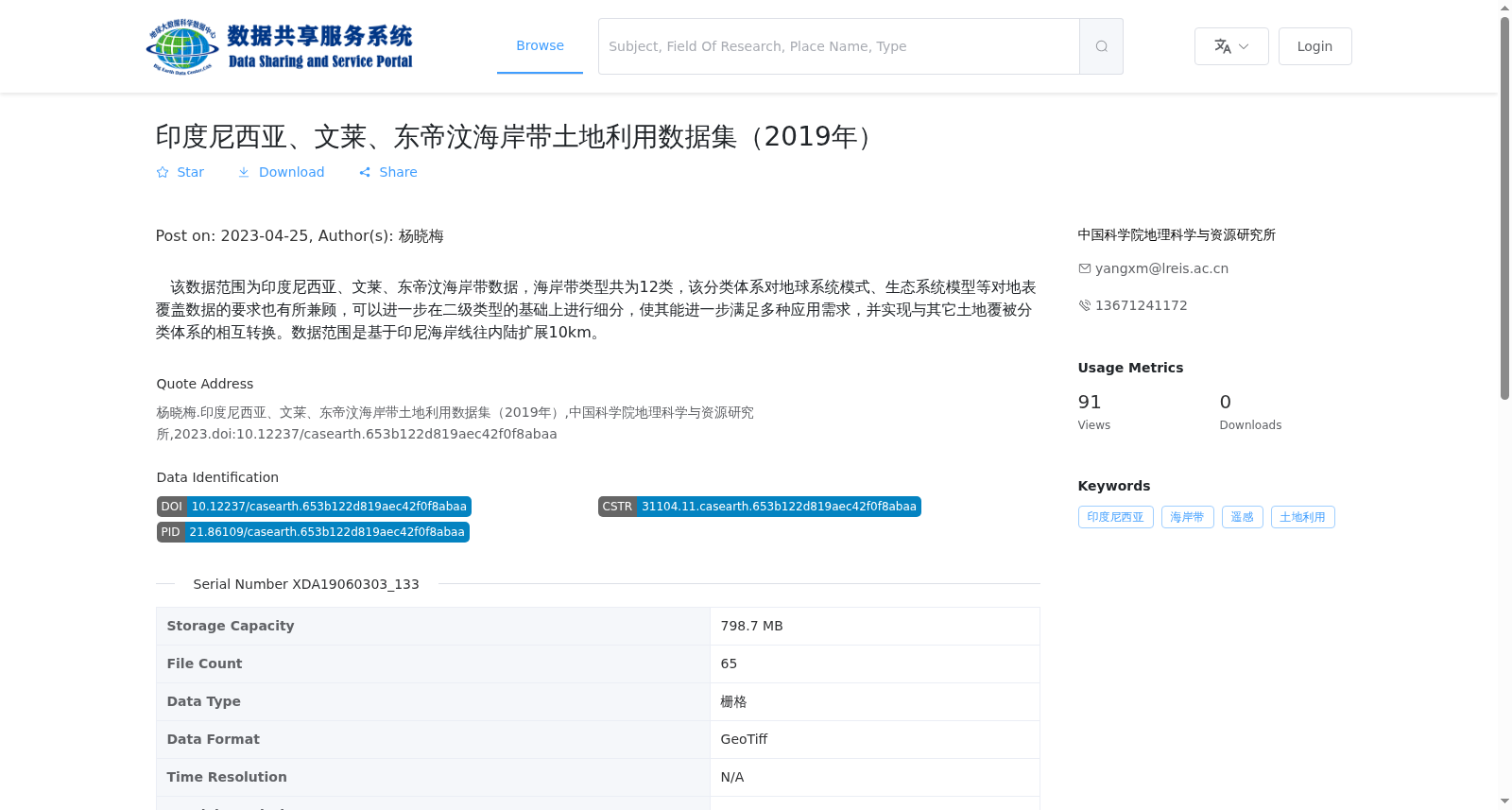Viewport: 1512px width, 810px height.
Task: Click the phone icon beside 13671241172
Action: (1085, 305)
